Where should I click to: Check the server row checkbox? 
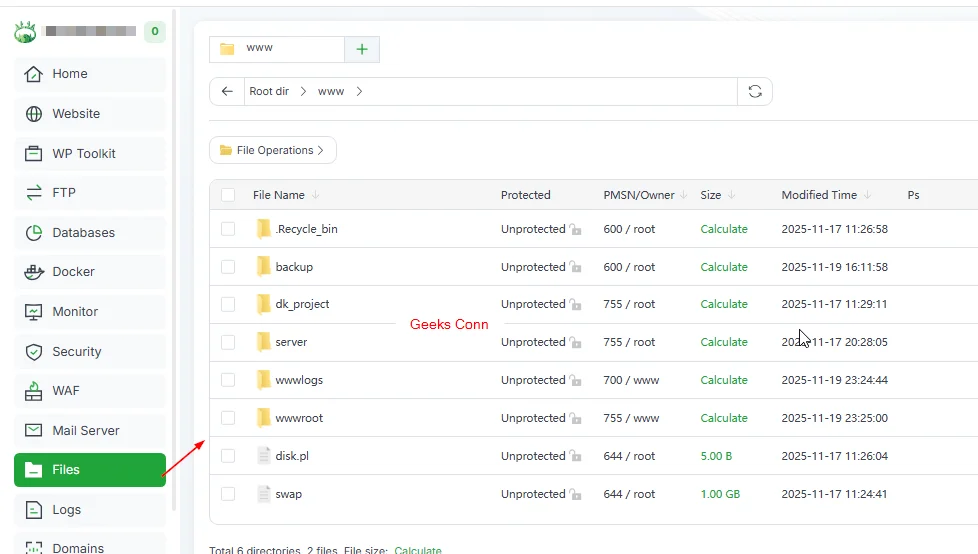coord(228,343)
